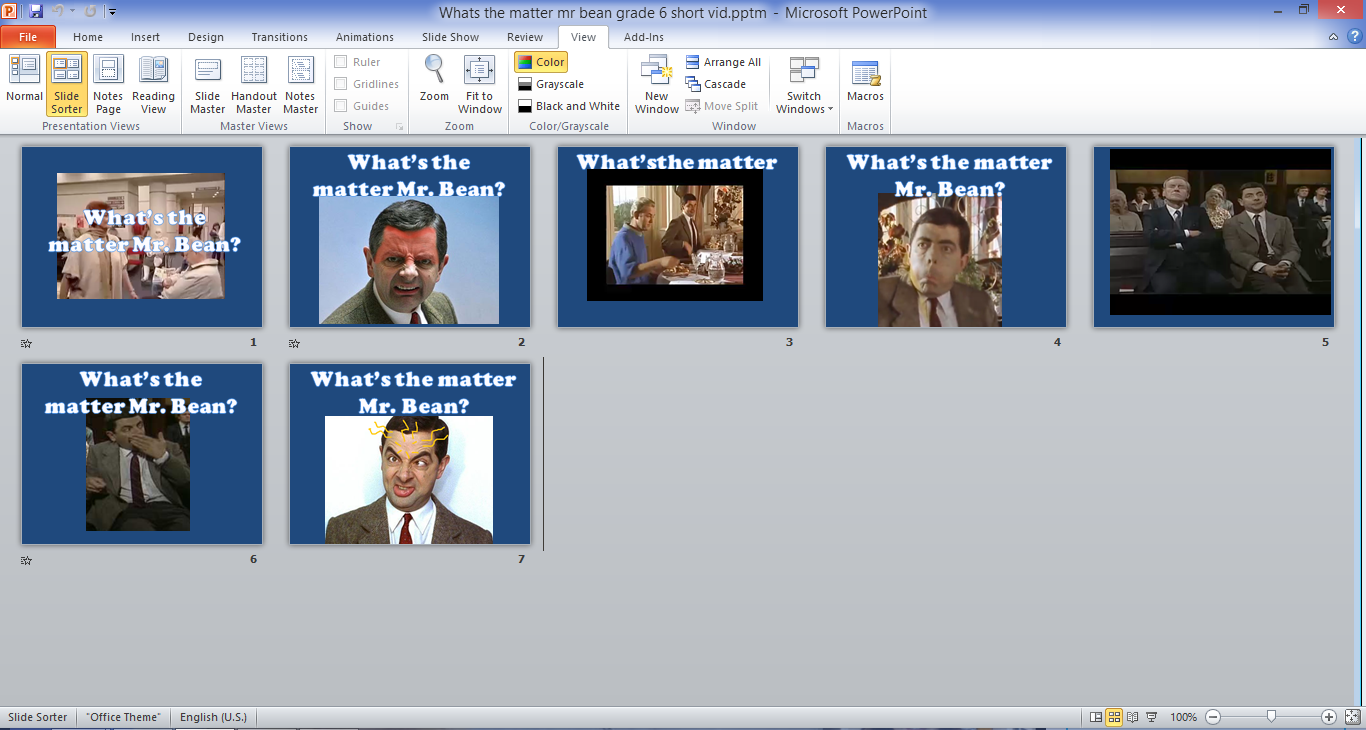The height and width of the screenshot is (730, 1366).
Task: Open Handout Master view
Action: click(254, 84)
